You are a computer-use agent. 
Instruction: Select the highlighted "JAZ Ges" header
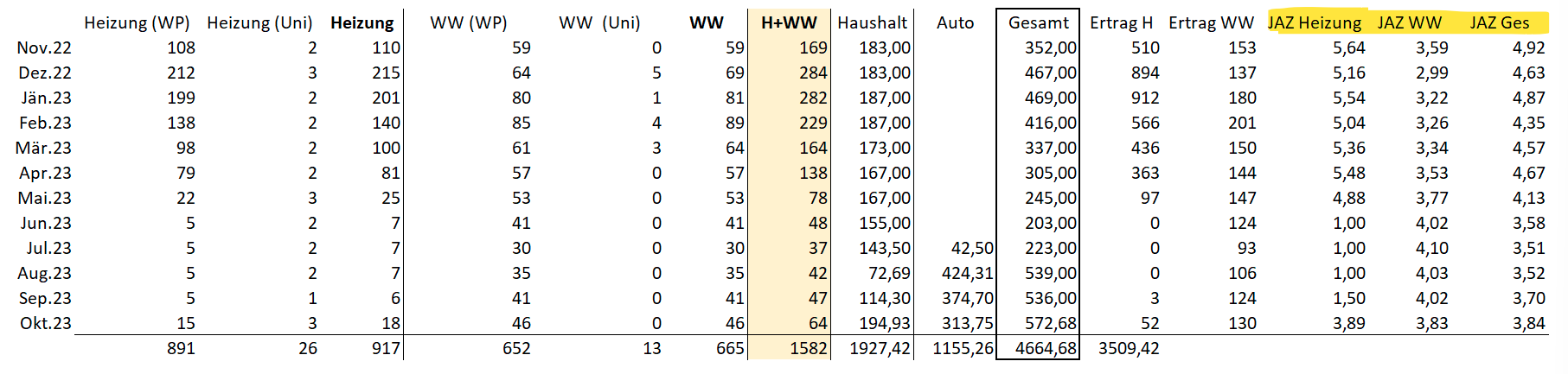(1499, 22)
